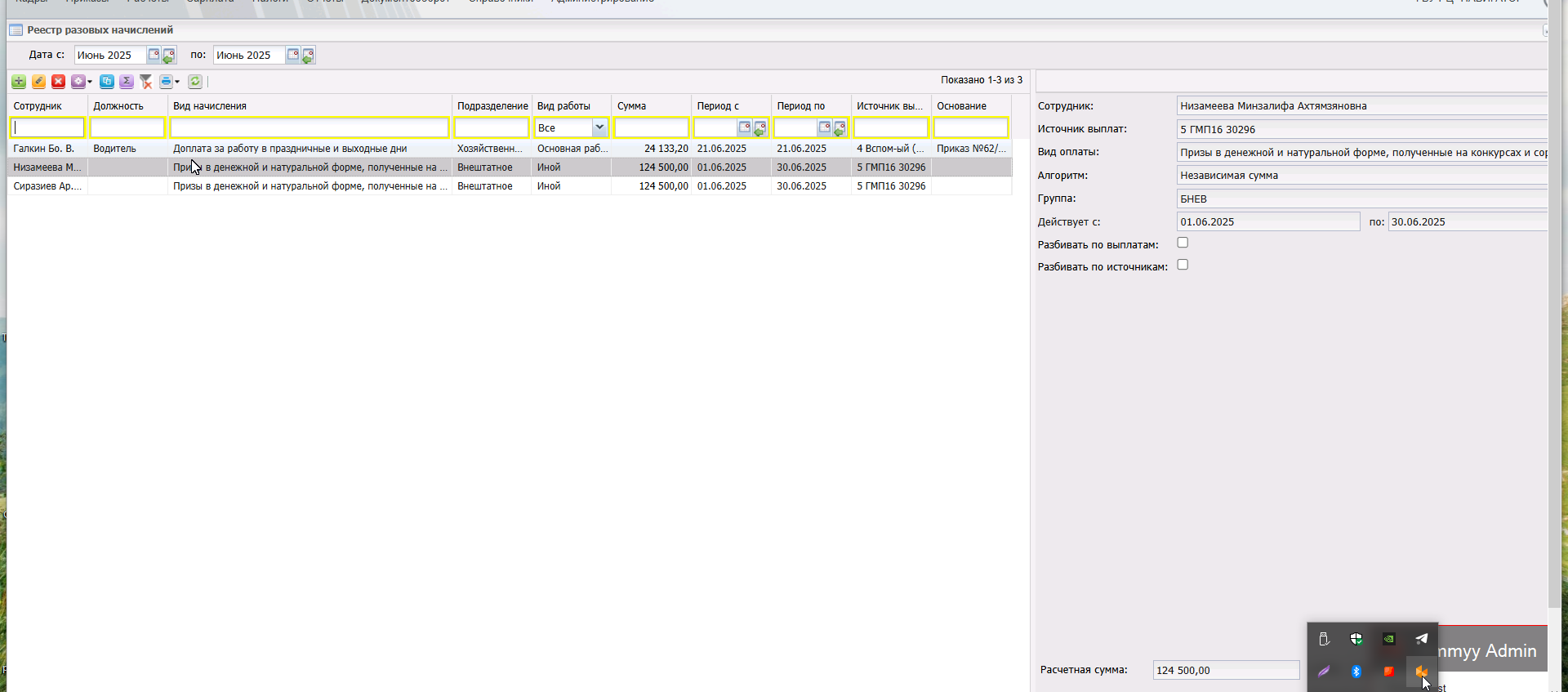The image size is (1568, 692).
Task: Open the print menu dropdown arrow
Action: pos(177,82)
